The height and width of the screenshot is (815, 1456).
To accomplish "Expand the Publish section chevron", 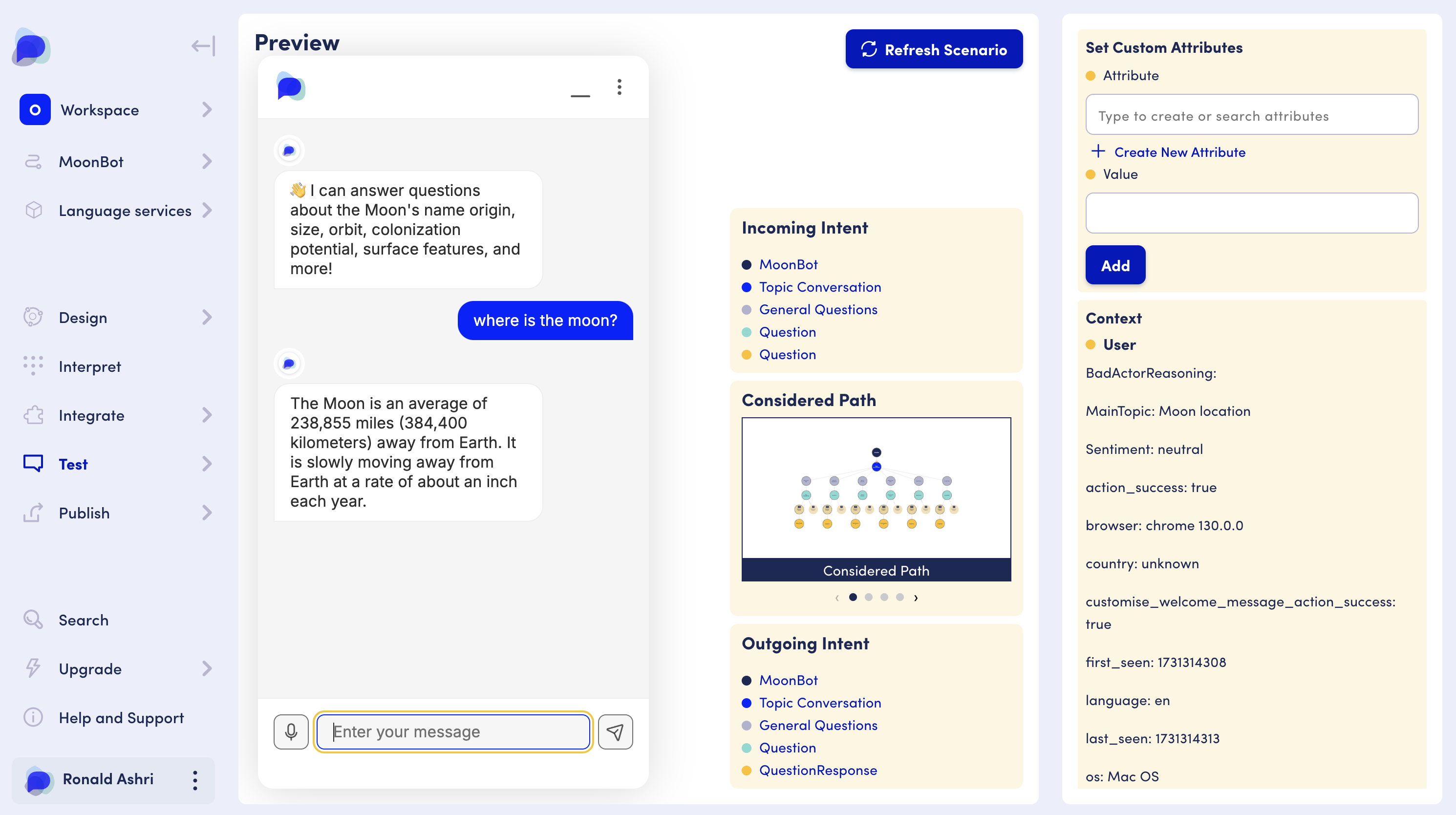I will pos(207,513).
